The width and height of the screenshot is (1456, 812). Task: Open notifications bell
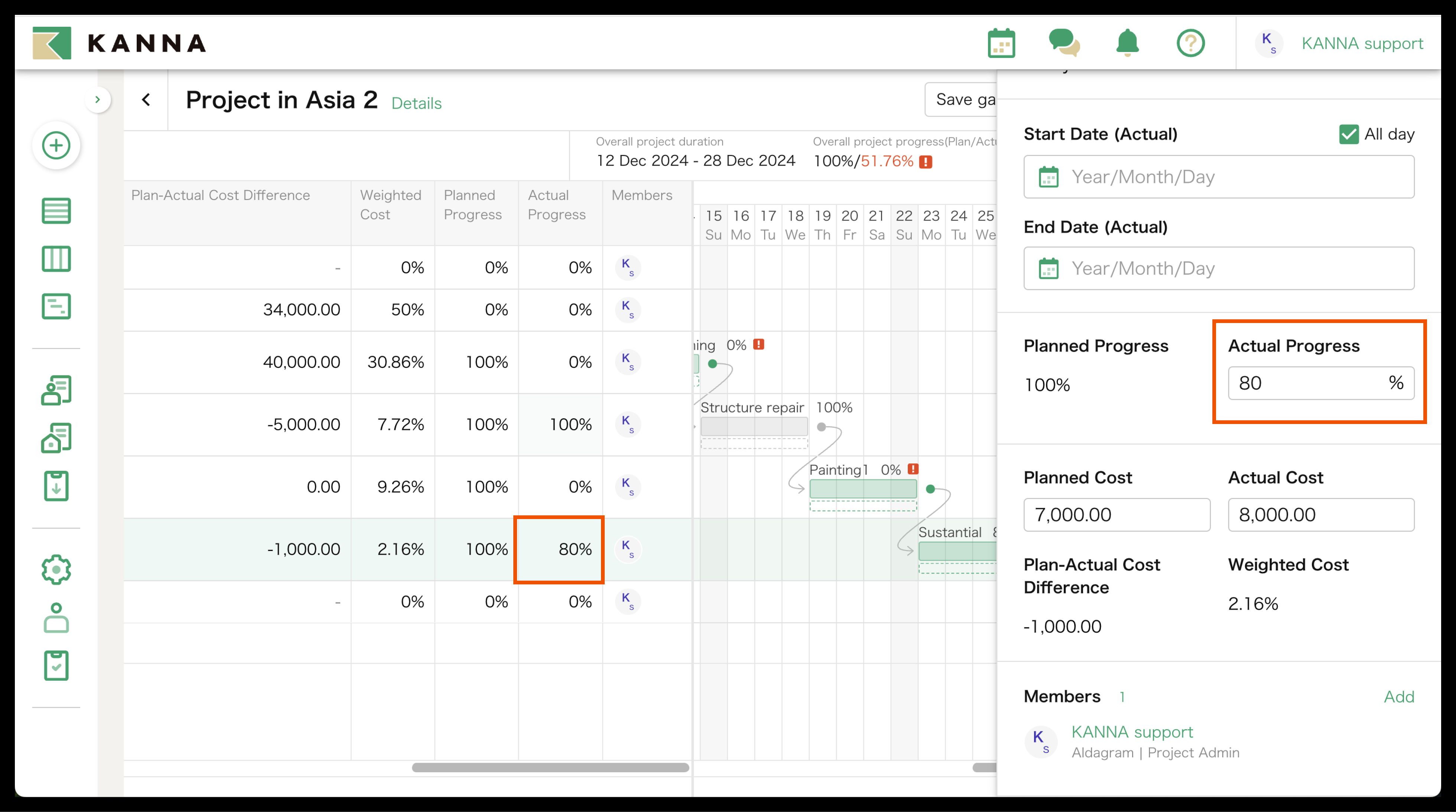[1127, 43]
